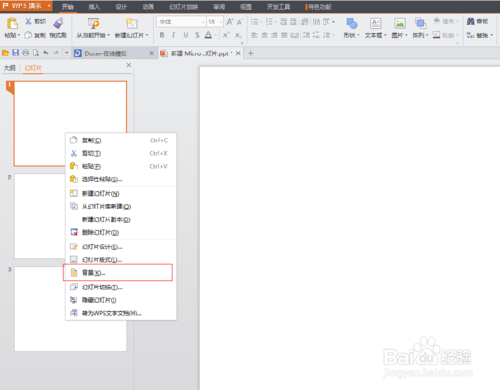Toggle italic formatting
Viewport: 500px width, 390px height.
pyautogui.click(x=173, y=35)
